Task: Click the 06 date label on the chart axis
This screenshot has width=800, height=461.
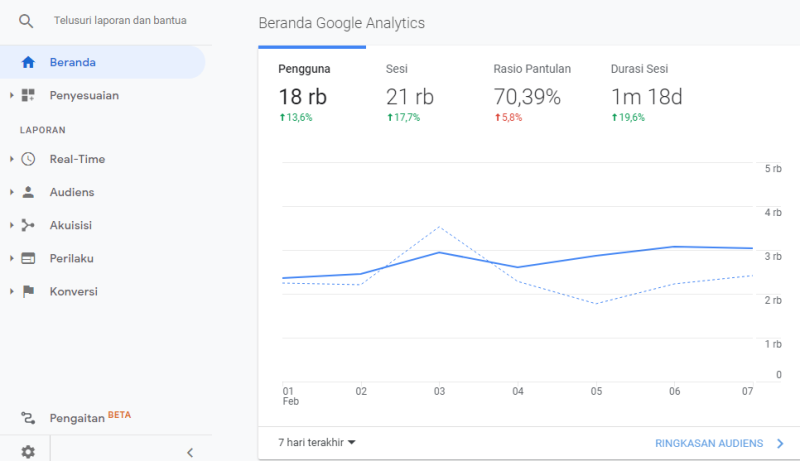Action: point(674,391)
